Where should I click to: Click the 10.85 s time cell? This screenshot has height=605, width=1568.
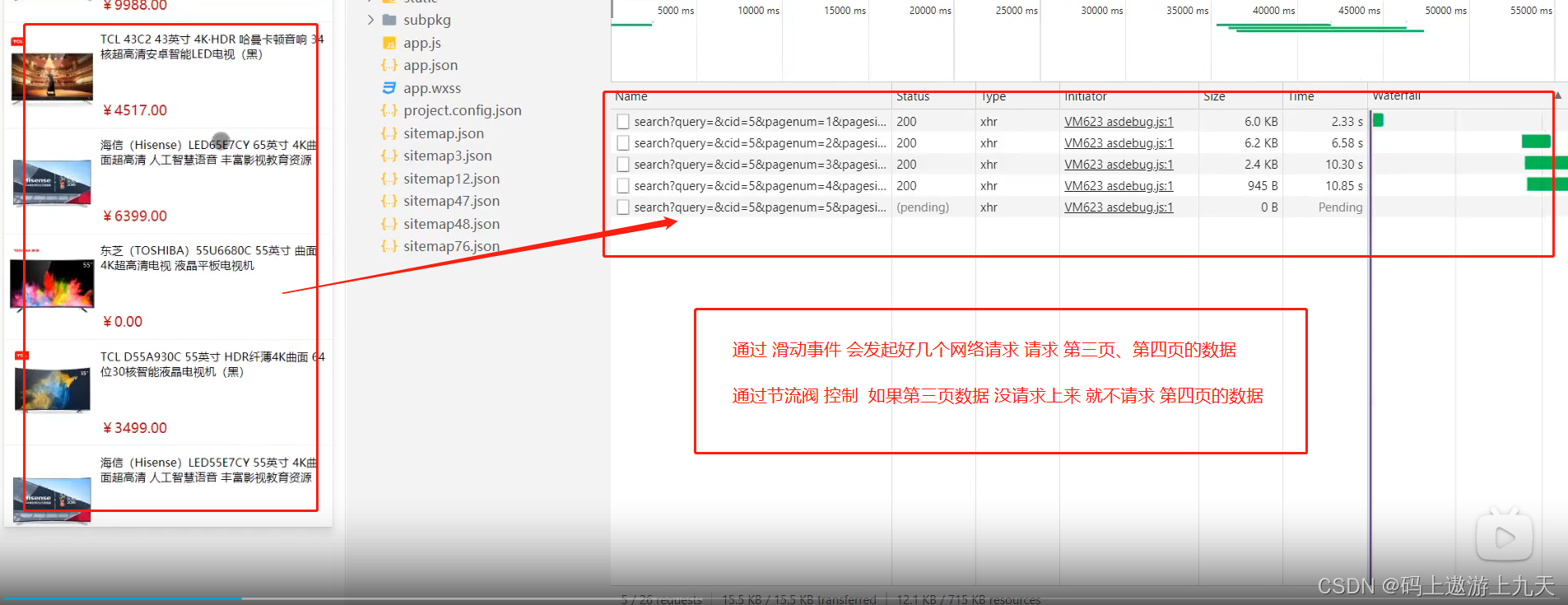tap(1344, 186)
